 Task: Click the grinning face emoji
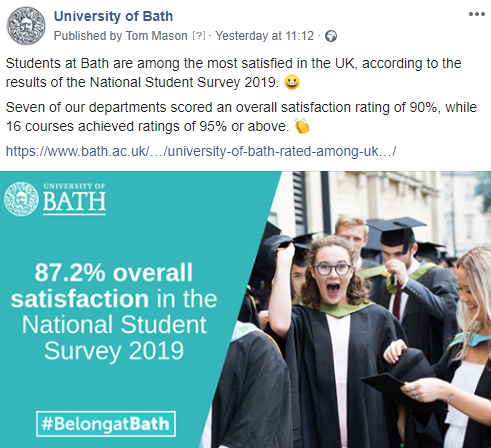click(x=292, y=82)
